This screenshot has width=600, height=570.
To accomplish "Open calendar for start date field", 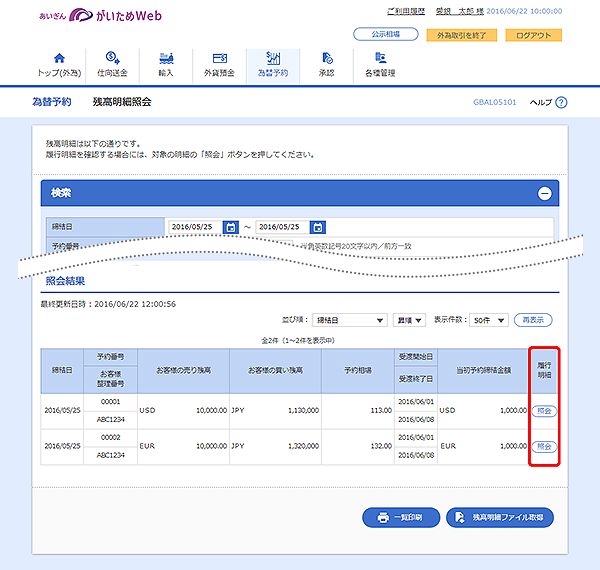I will pyautogui.click(x=231, y=227).
